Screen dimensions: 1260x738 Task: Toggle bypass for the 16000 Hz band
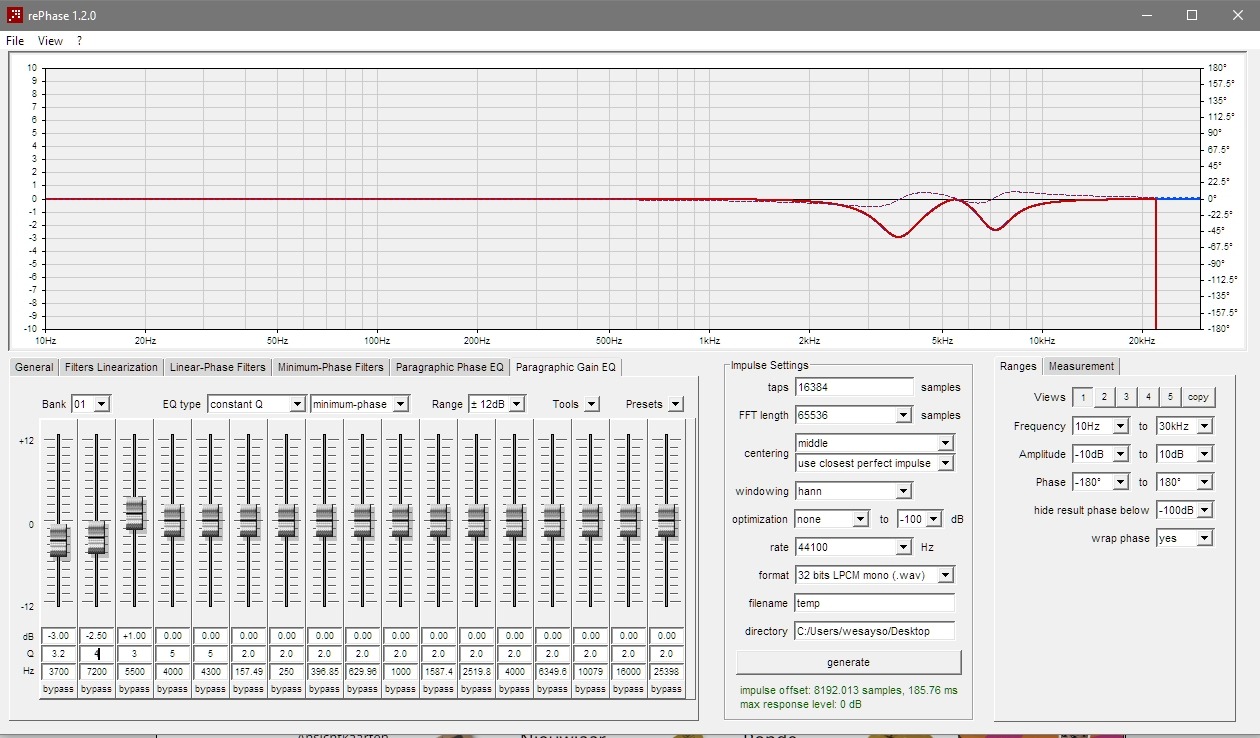point(628,689)
